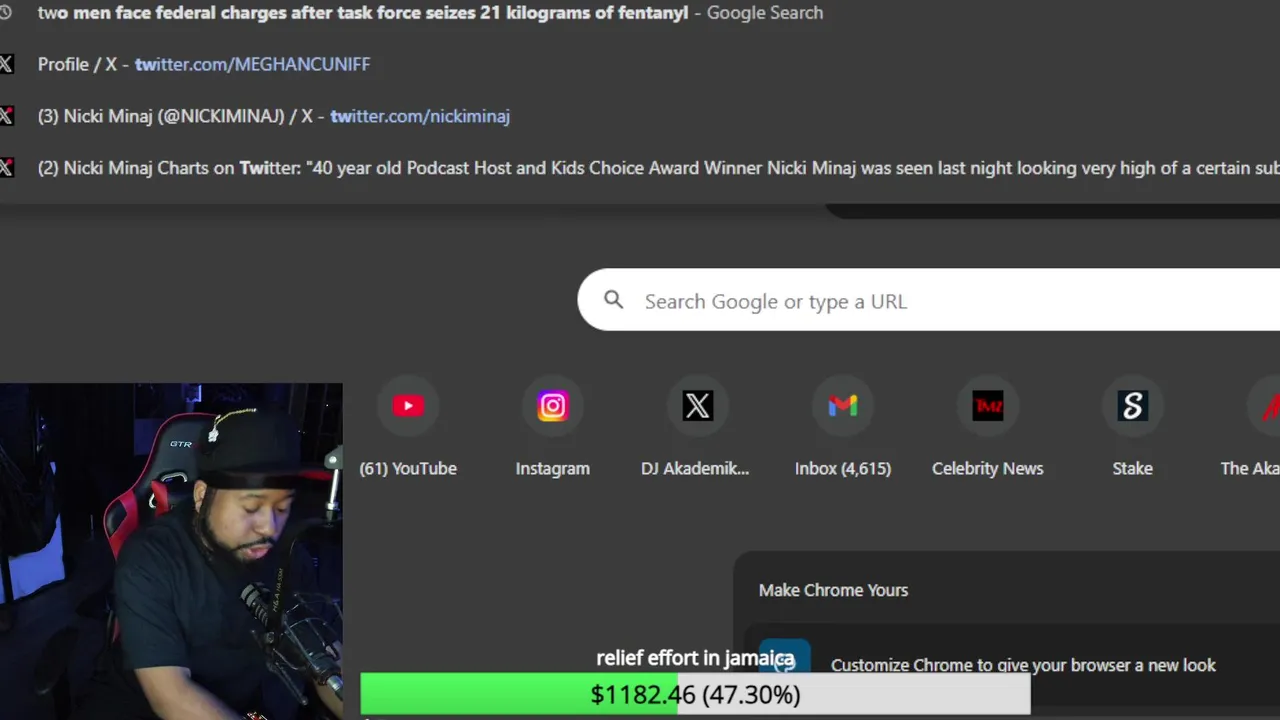
Task: Click the twitter.com/nickiminaj URL text
Action: pyautogui.click(x=420, y=116)
